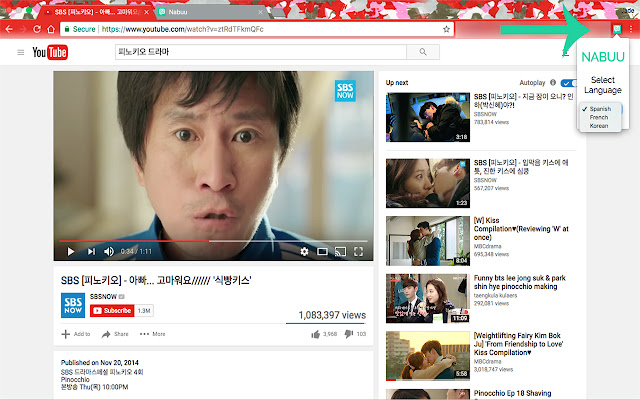The width and height of the screenshot is (640, 400).
Task: Choose French from the language list
Action: [x=600, y=117]
